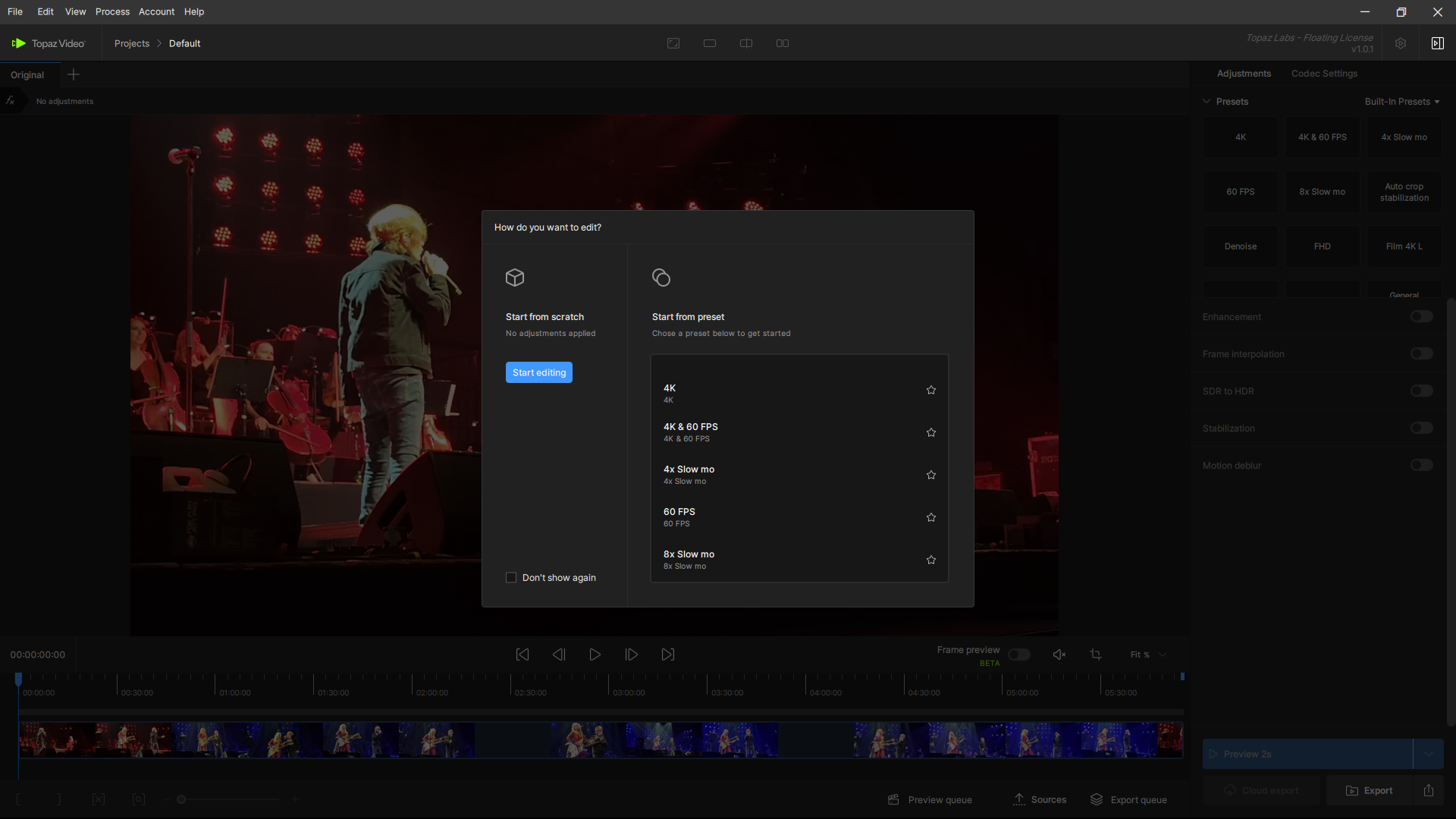Turn on the Enhancement toggle
1456x819 pixels.
1421,317
